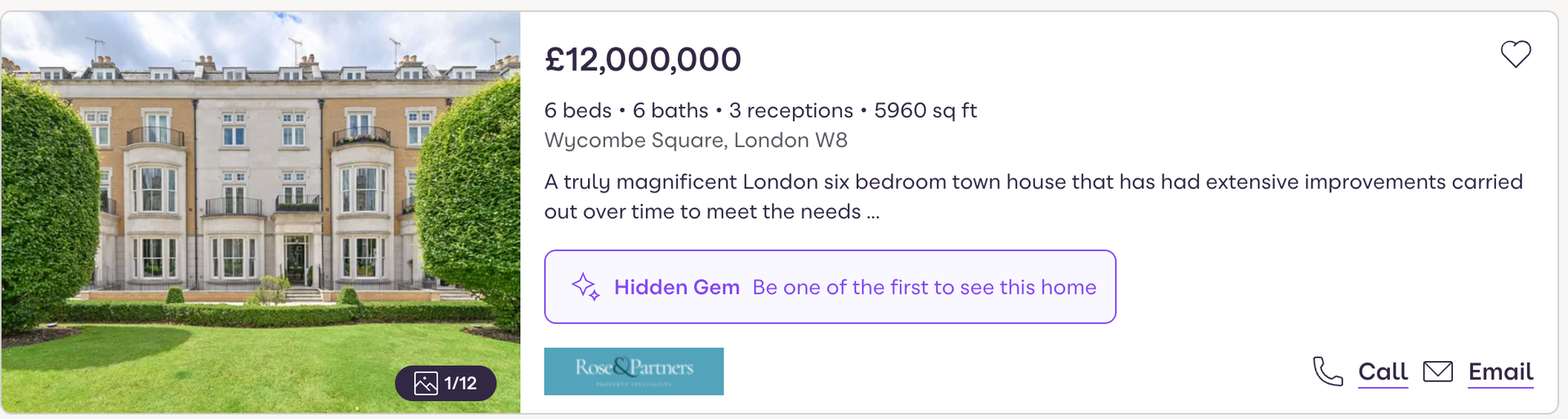The width and height of the screenshot is (1568, 419).
Task: Click the "6 baths" detail
Action: 670,110
